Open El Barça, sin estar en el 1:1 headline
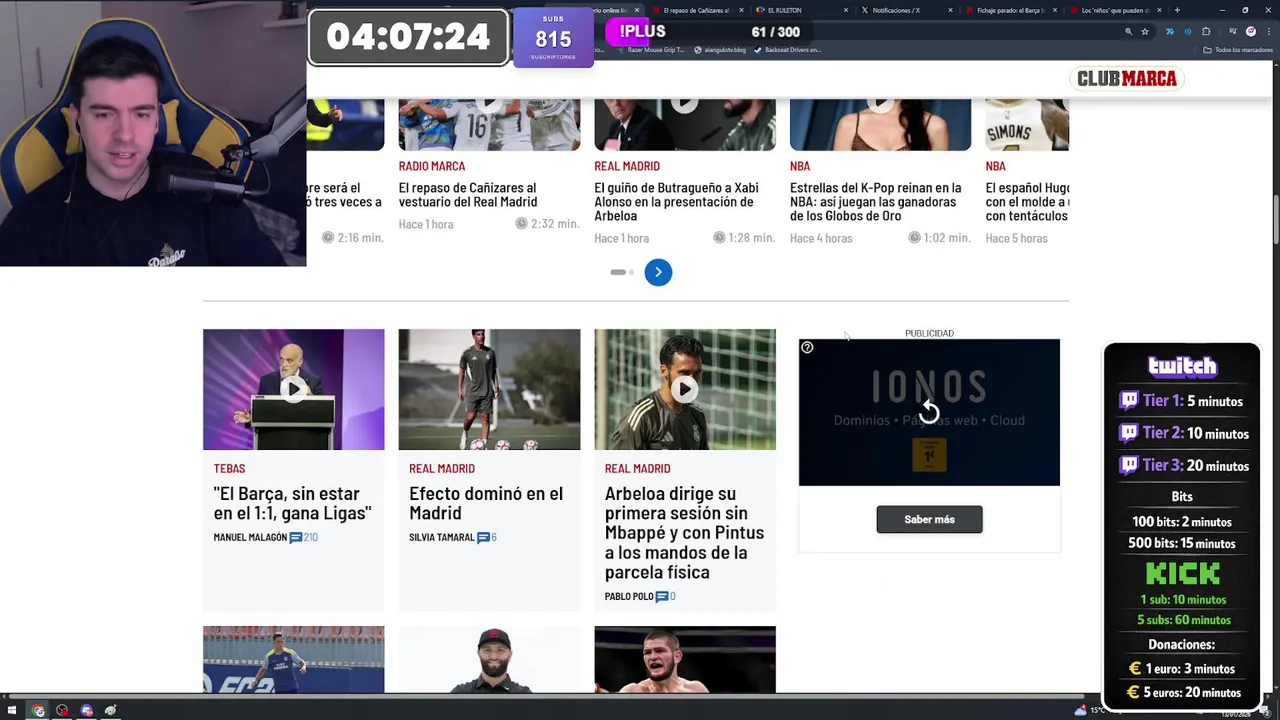Screen dimensions: 1280x720 292,503
